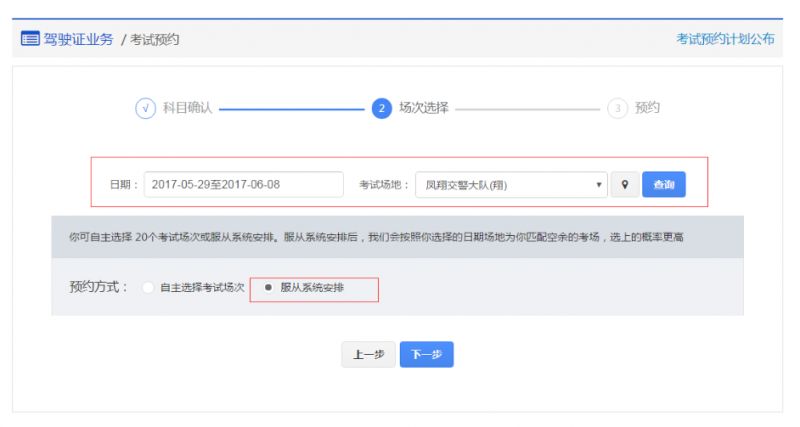Click the 场次选择 step label
800x427 pixels.
coord(423,108)
